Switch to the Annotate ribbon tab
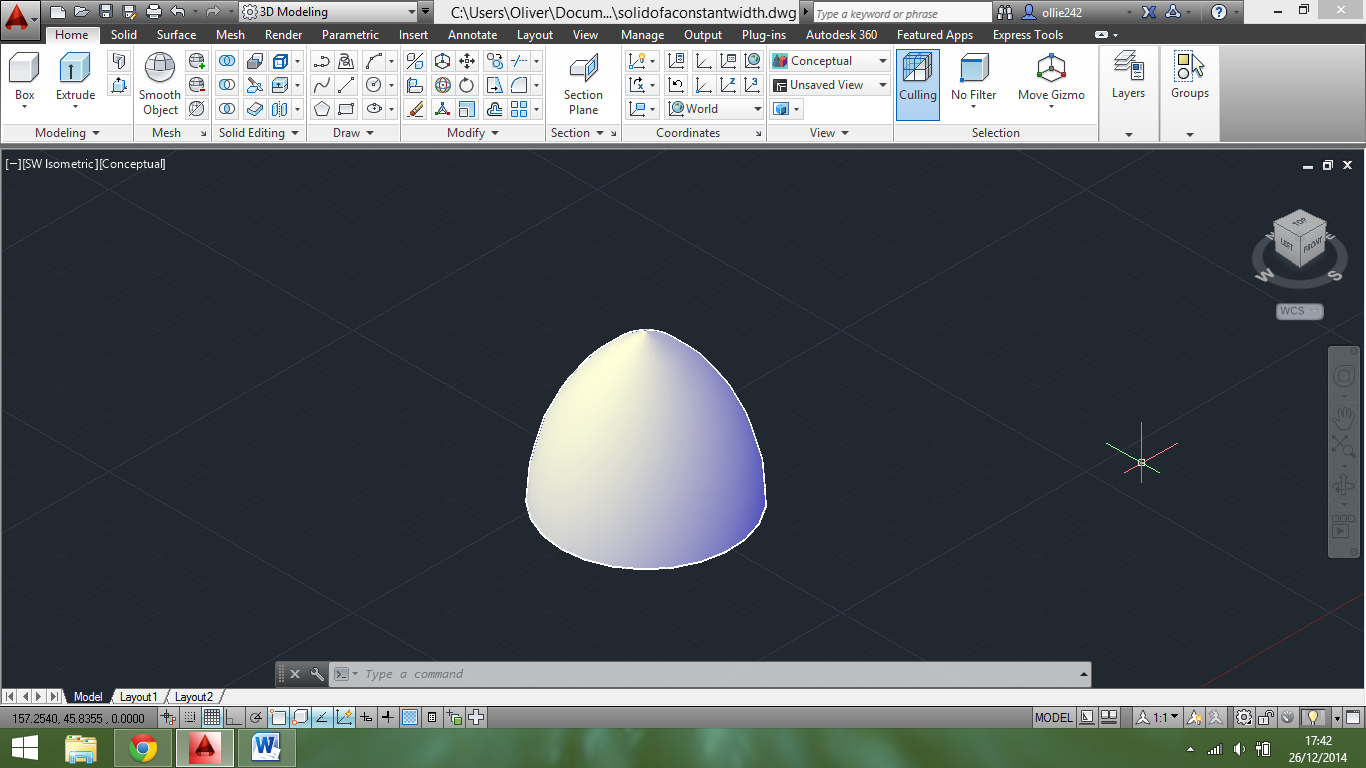The width and height of the screenshot is (1366, 768). click(472, 35)
